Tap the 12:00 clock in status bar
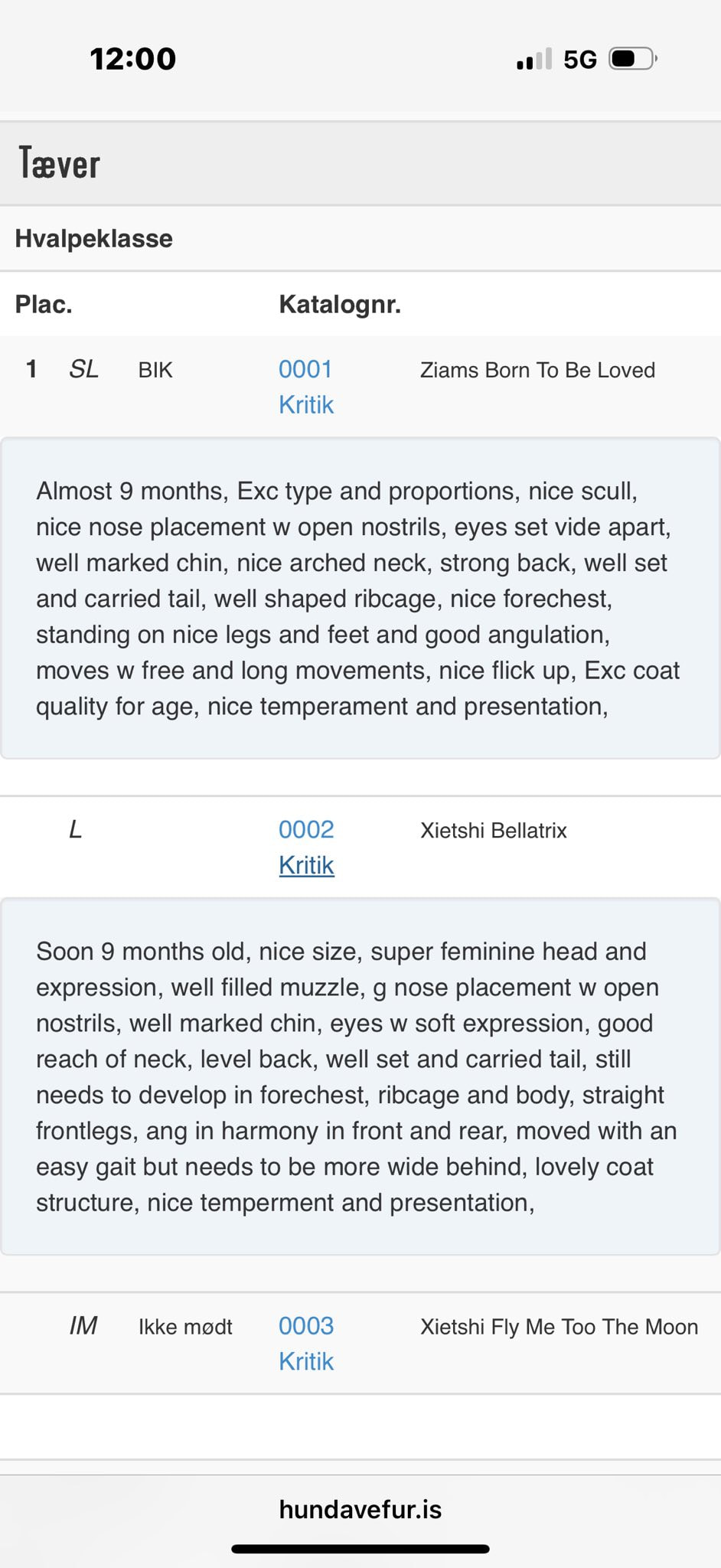The height and width of the screenshot is (1568, 721). [133, 59]
